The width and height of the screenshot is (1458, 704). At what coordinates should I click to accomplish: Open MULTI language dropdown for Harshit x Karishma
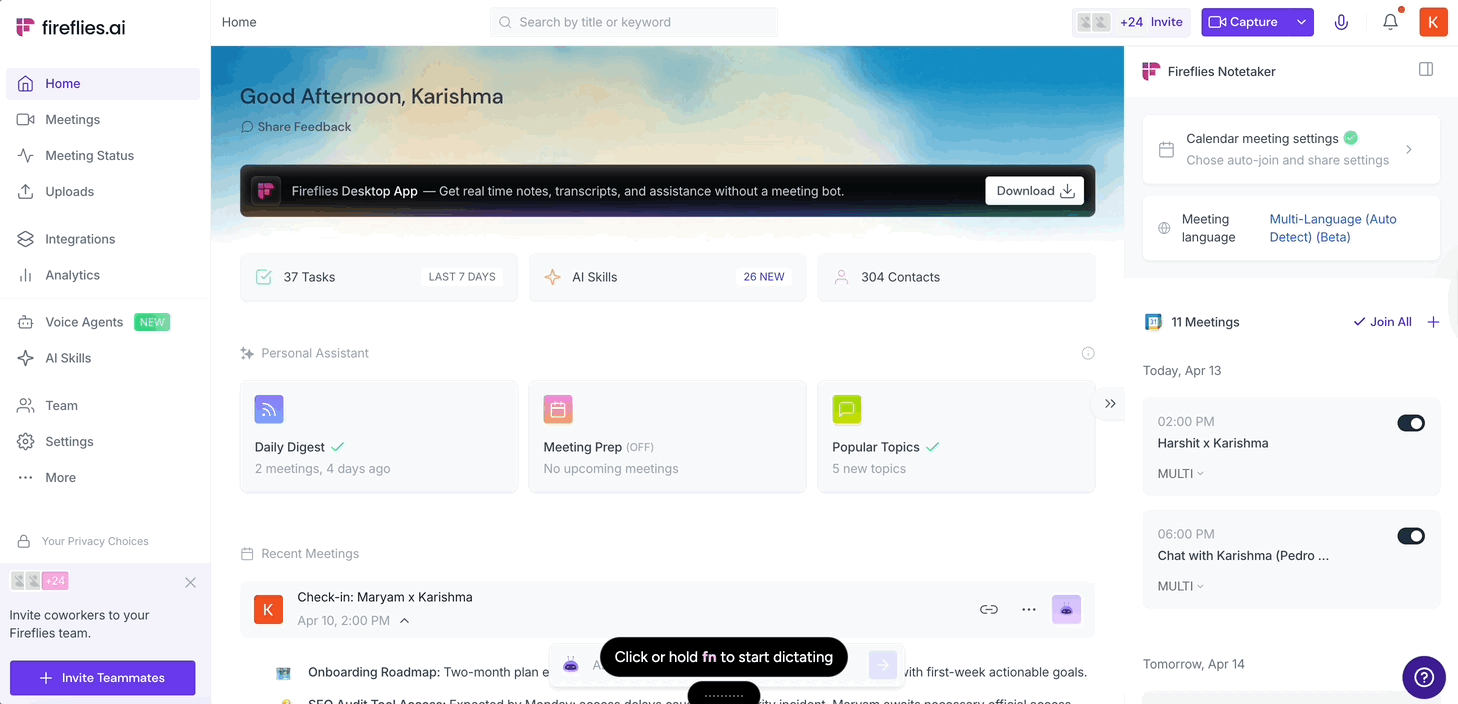point(1181,474)
